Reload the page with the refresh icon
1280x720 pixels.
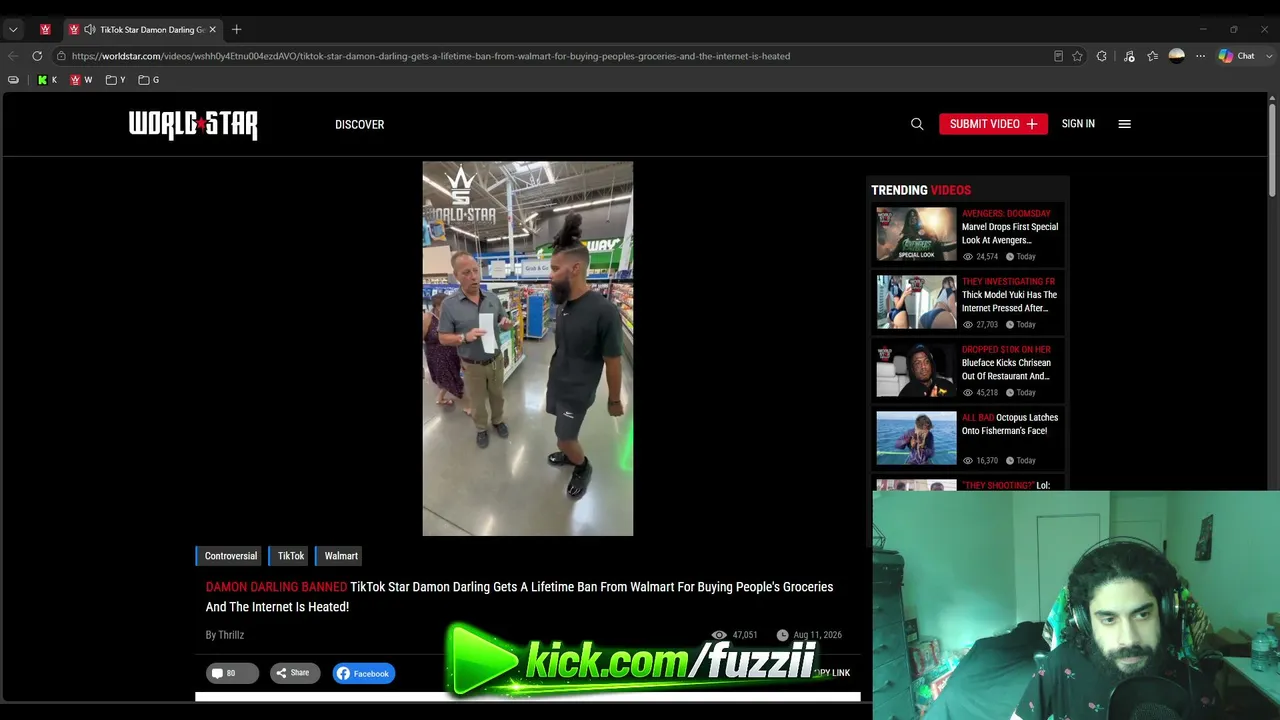tap(37, 56)
